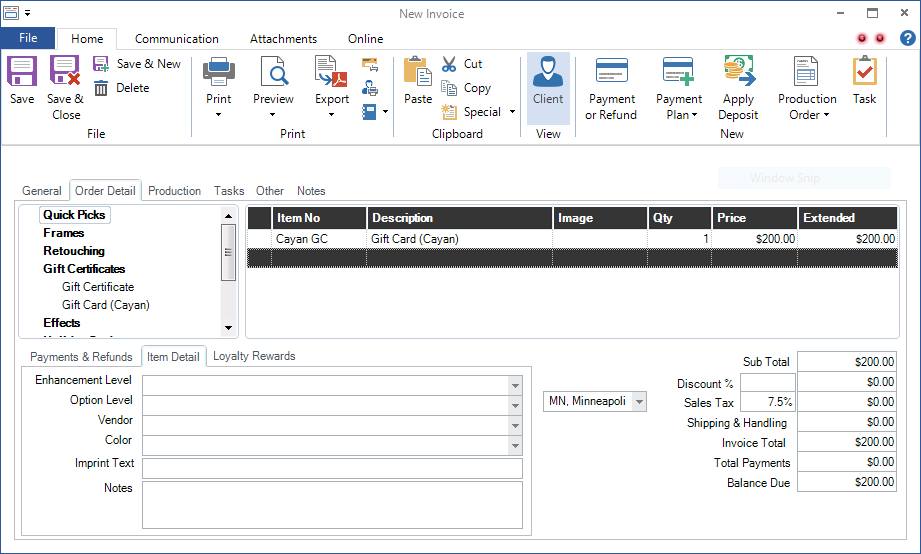921x554 pixels.
Task: Open the Paste Special dropdown arrow
Action: point(512,112)
